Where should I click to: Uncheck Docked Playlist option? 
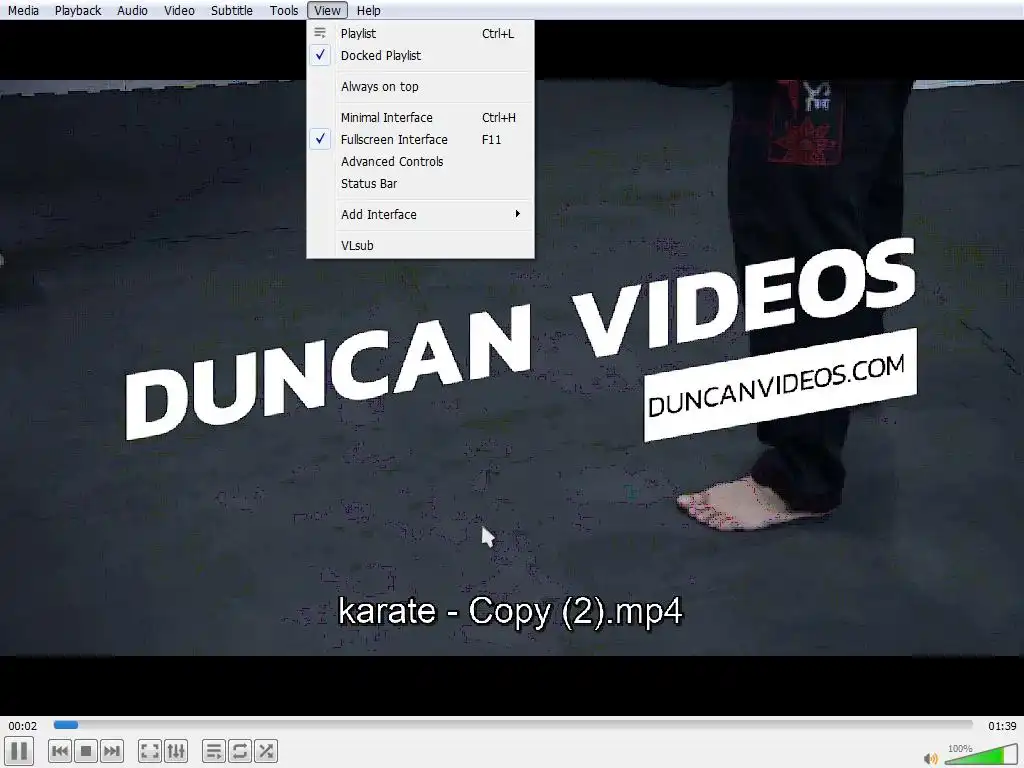421,56
